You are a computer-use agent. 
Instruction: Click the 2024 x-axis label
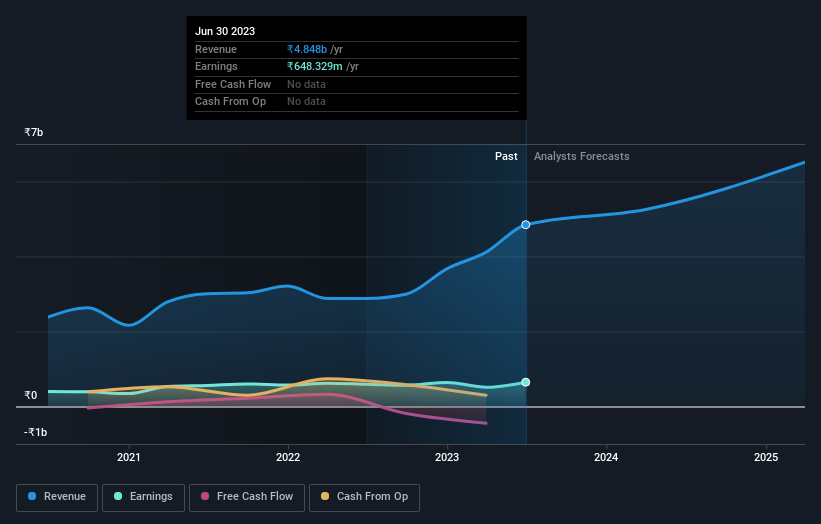(606, 458)
